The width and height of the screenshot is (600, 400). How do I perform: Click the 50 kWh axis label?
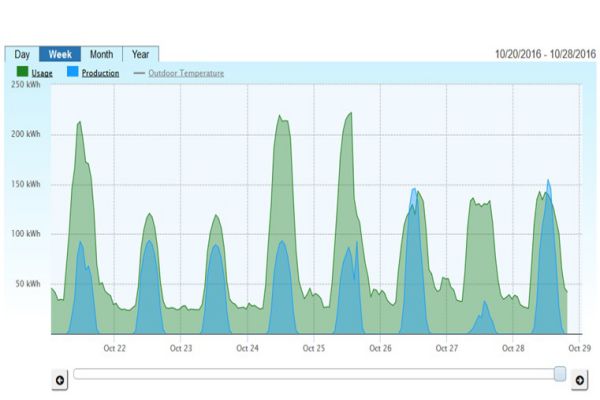click(28, 284)
